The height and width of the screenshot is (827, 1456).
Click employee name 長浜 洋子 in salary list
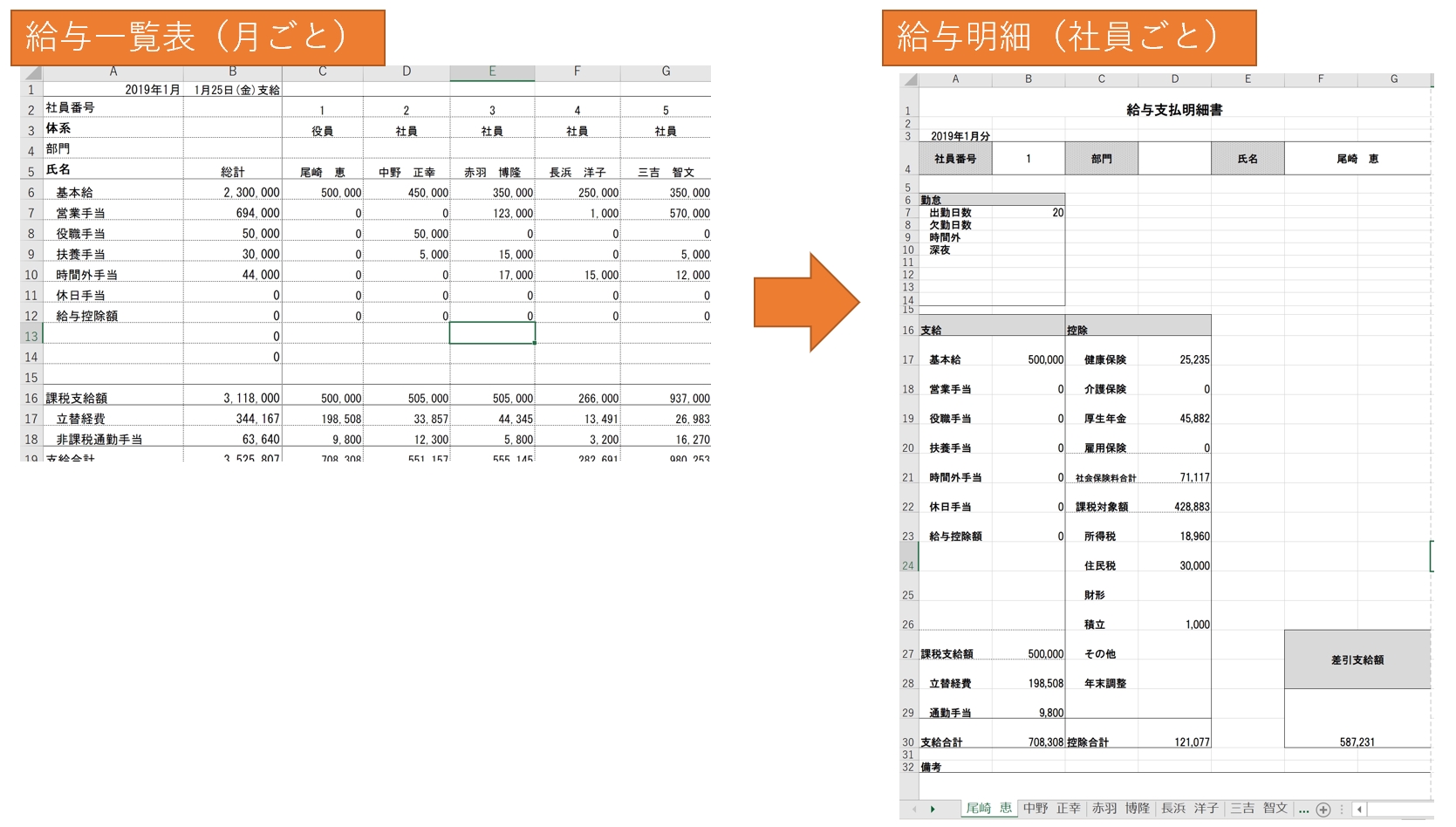pos(578,172)
